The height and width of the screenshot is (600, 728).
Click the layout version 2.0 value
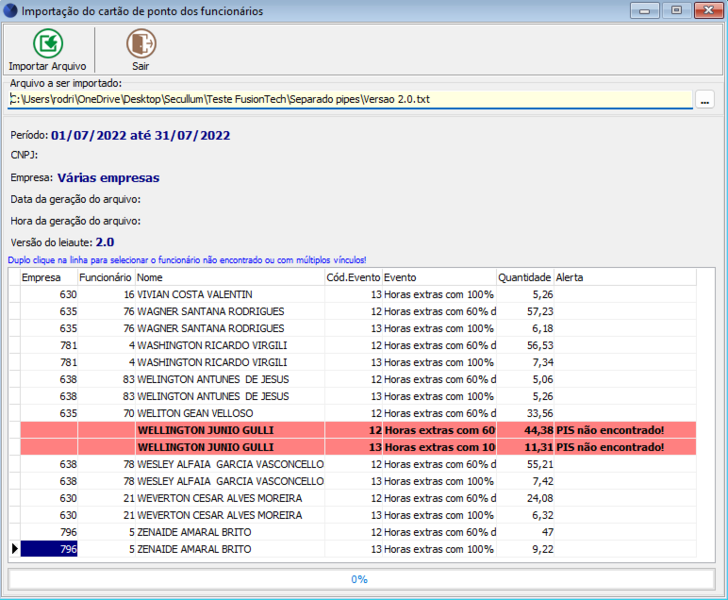[105, 242]
